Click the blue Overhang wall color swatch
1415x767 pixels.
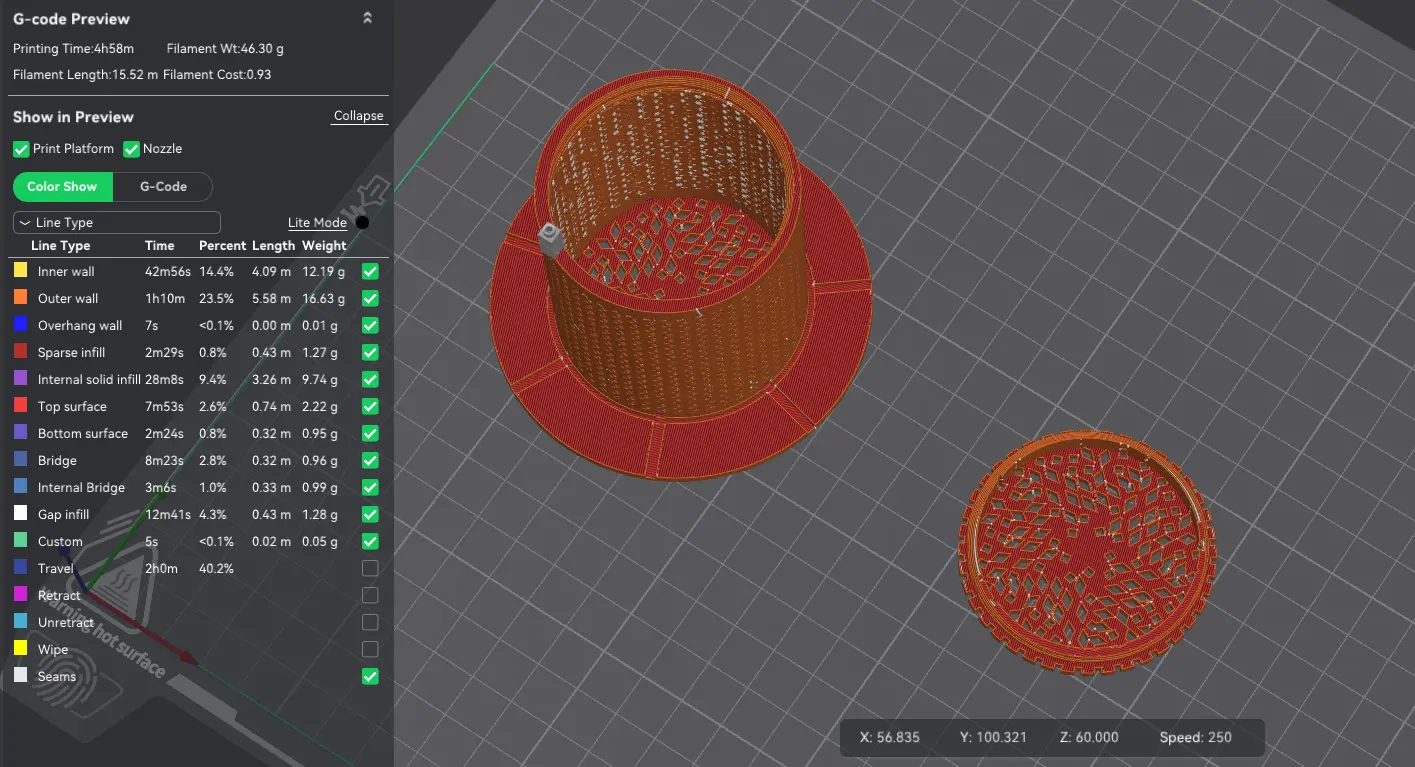coord(20,325)
